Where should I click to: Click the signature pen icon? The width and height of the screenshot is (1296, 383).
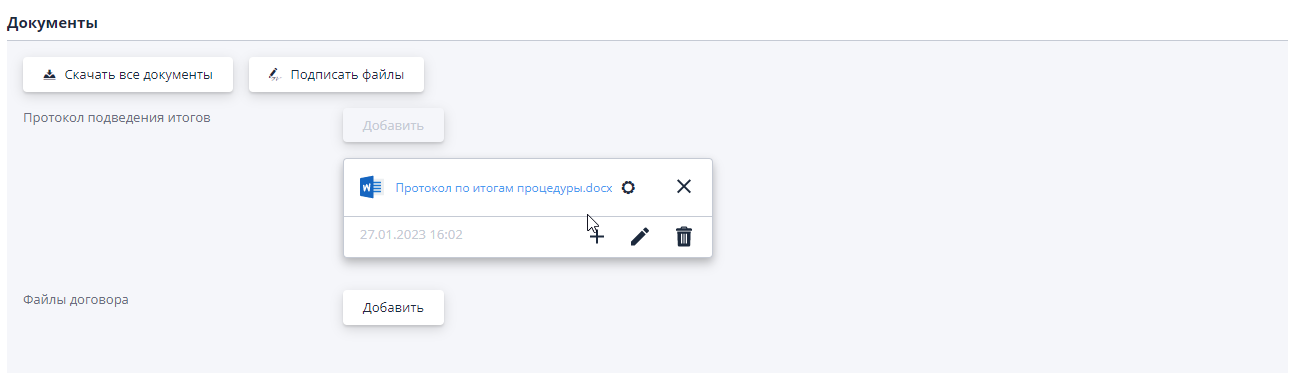(x=274, y=75)
